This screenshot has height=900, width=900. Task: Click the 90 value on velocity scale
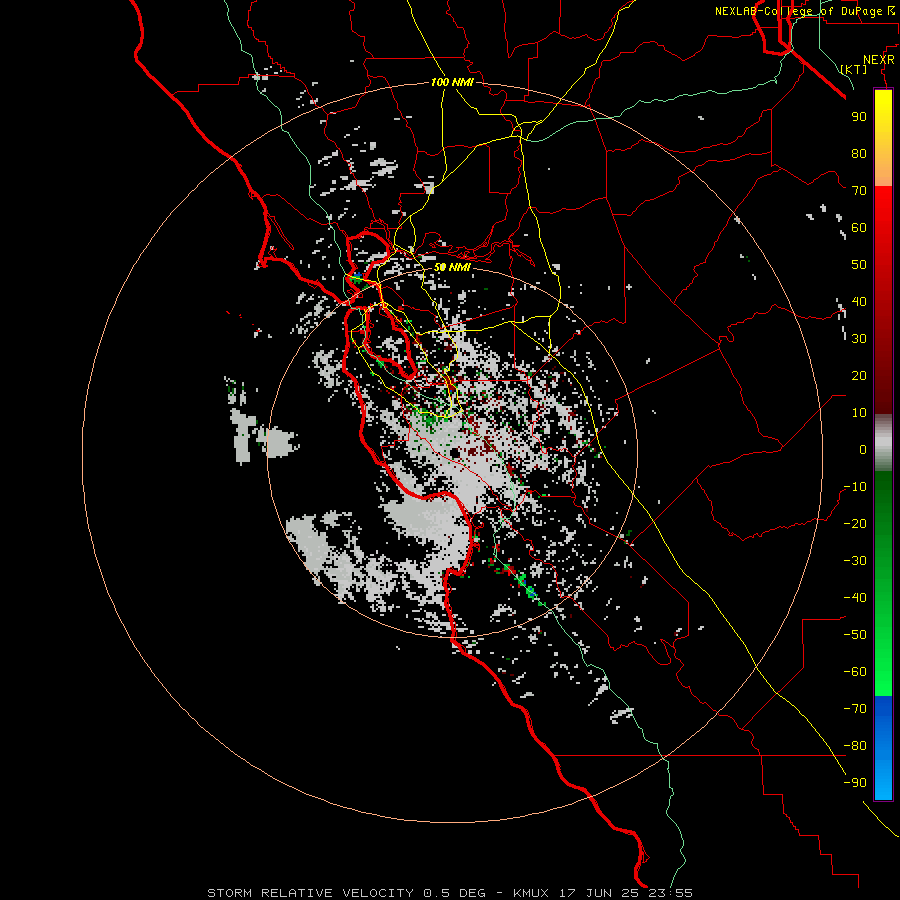859,117
